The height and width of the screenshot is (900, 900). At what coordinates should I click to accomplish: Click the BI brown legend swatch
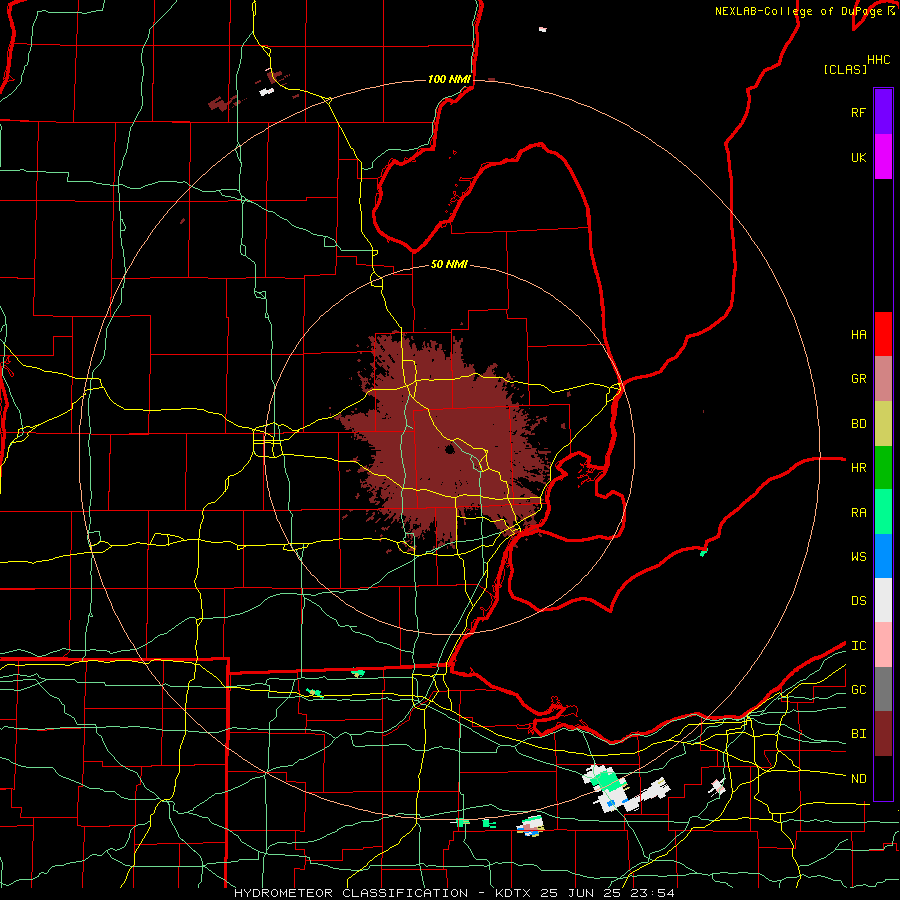point(883,734)
